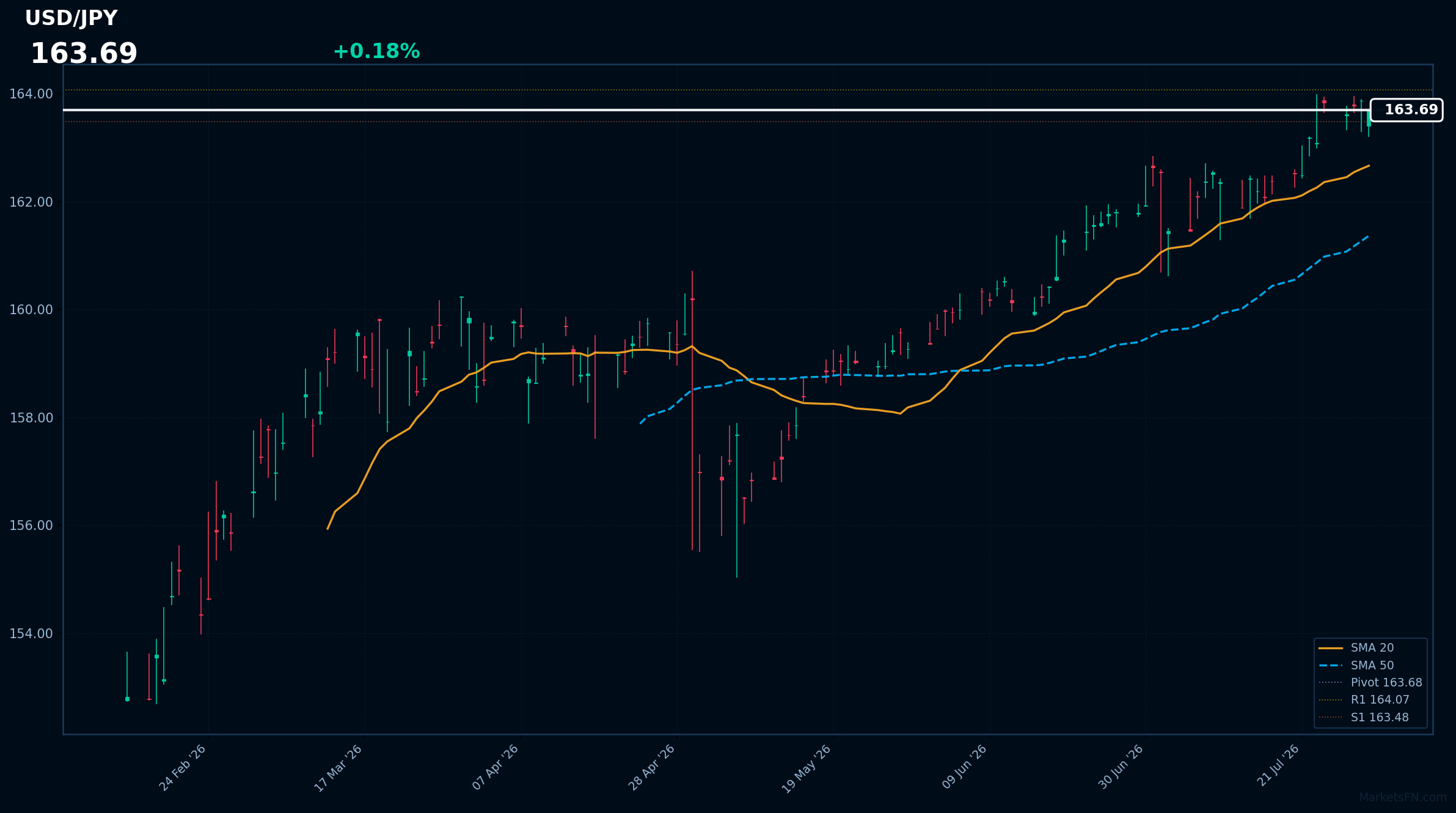Click the 160.00 y-axis label
Image resolution: width=1456 pixels, height=813 pixels.
coord(31,310)
